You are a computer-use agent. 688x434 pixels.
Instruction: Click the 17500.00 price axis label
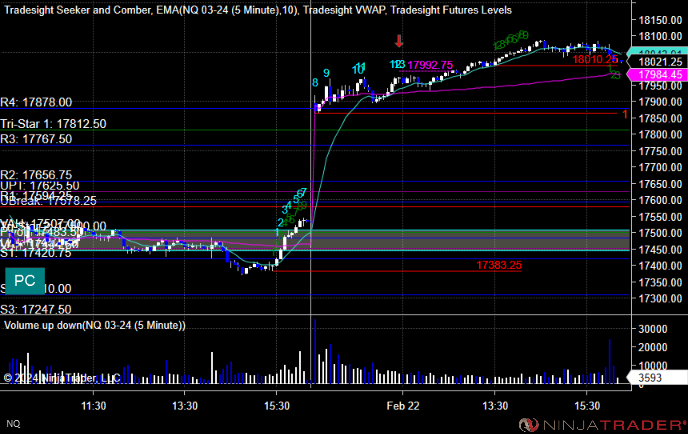coord(660,233)
